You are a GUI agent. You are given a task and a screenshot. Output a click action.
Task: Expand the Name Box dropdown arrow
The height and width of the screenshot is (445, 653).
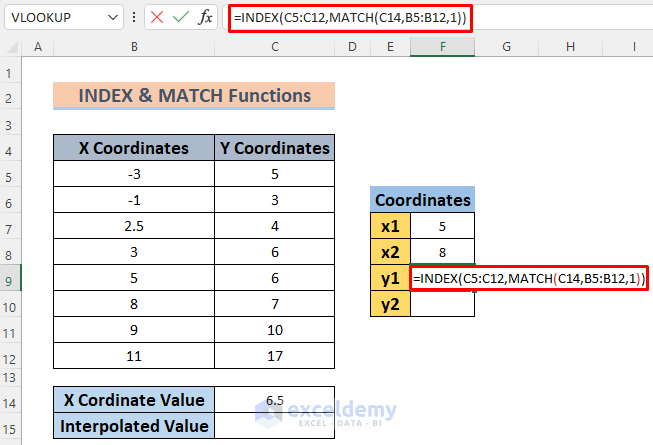[118, 17]
